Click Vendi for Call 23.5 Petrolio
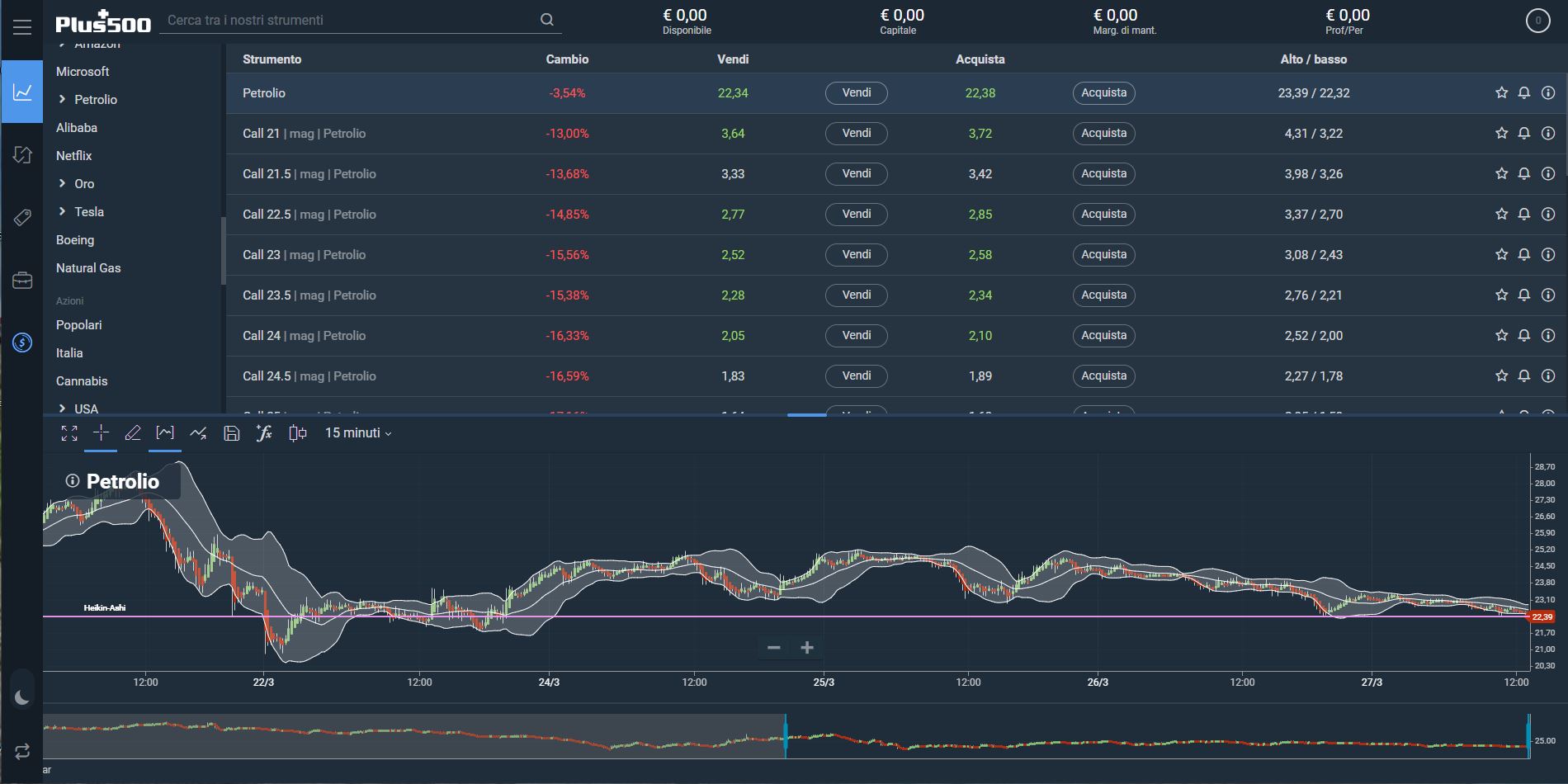 click(857, 295)
